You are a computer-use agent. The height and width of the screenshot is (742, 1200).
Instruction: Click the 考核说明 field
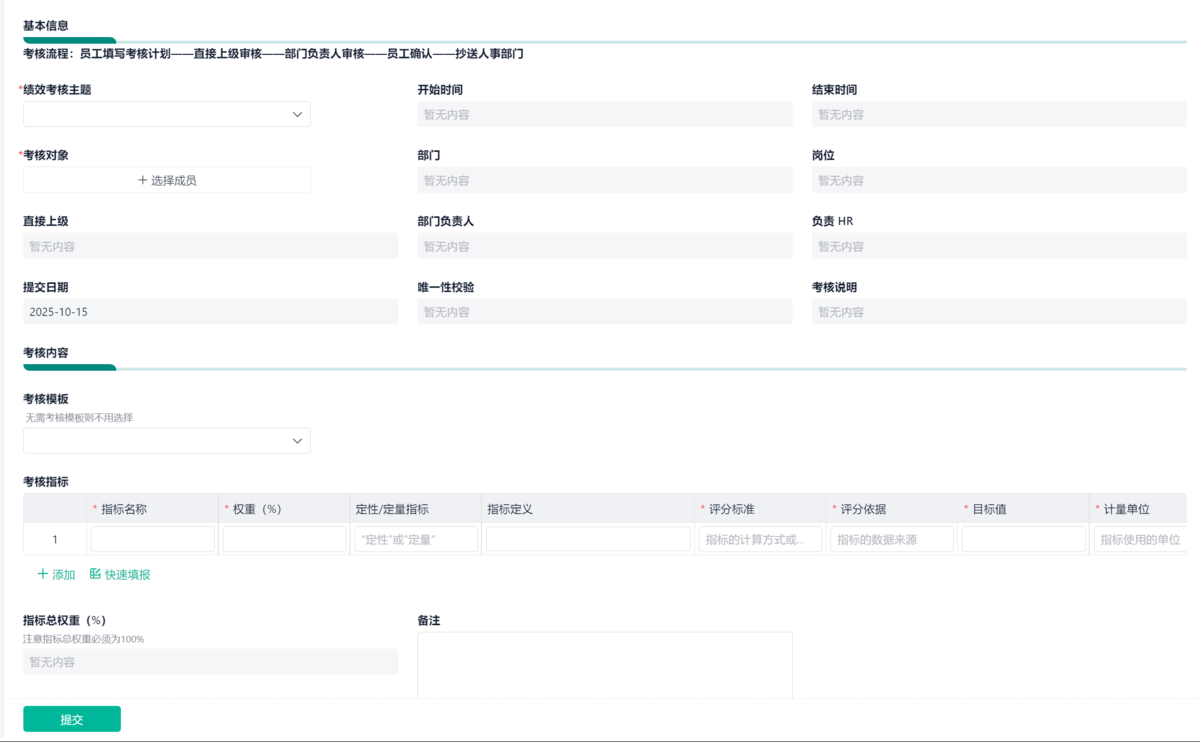(999, 312)
